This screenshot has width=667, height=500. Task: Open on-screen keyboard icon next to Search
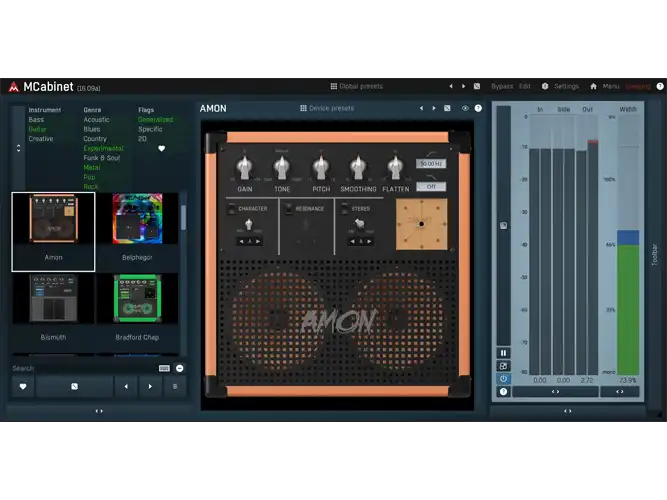pyautogui.click(x=164, y=368)
